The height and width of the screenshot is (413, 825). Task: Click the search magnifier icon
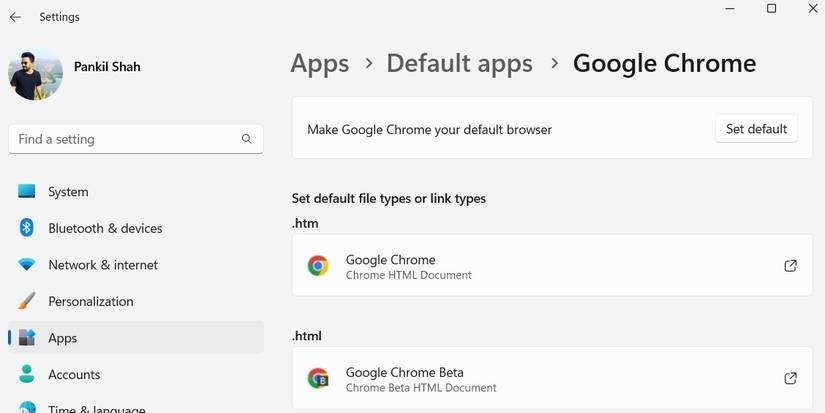tap(247, 139)
